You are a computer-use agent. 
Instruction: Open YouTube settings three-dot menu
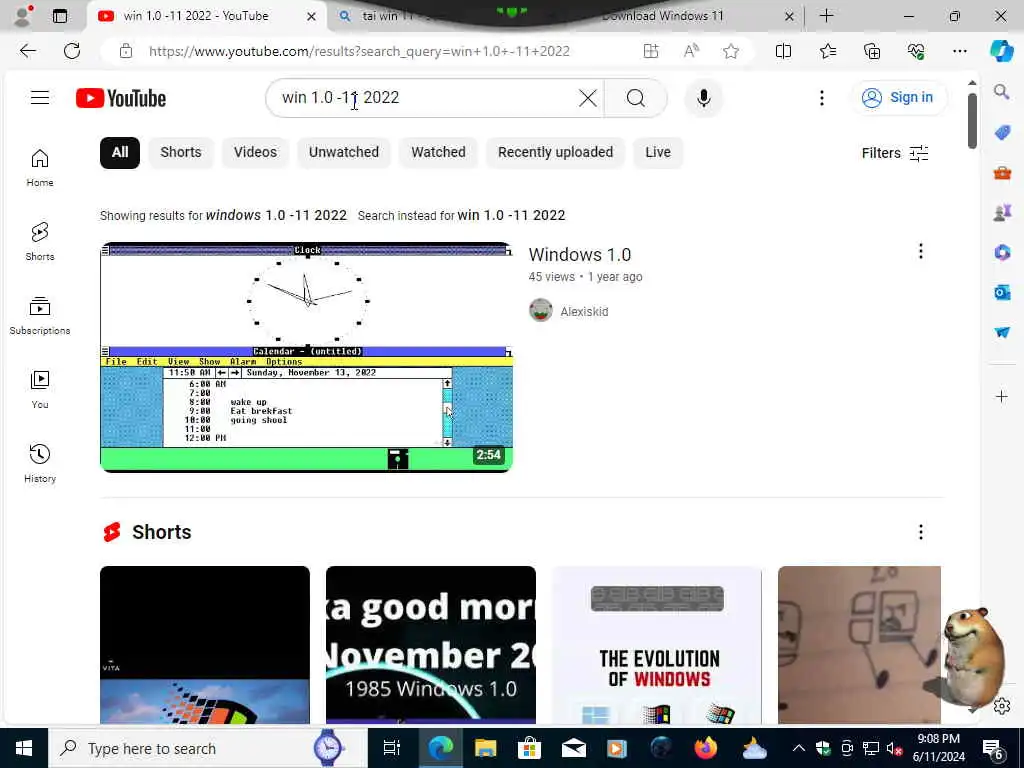point(822,98)
